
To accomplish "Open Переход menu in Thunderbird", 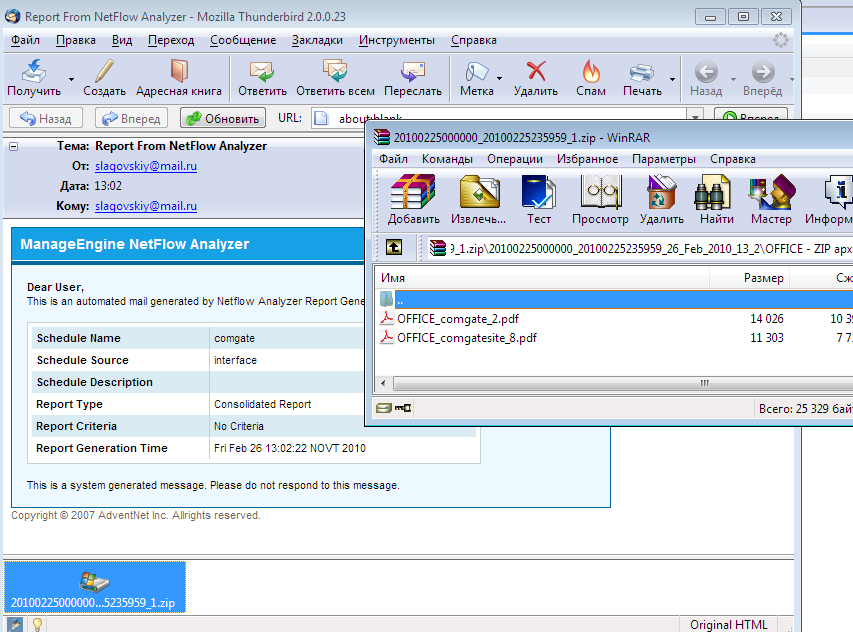I will (x=171, y=40).
